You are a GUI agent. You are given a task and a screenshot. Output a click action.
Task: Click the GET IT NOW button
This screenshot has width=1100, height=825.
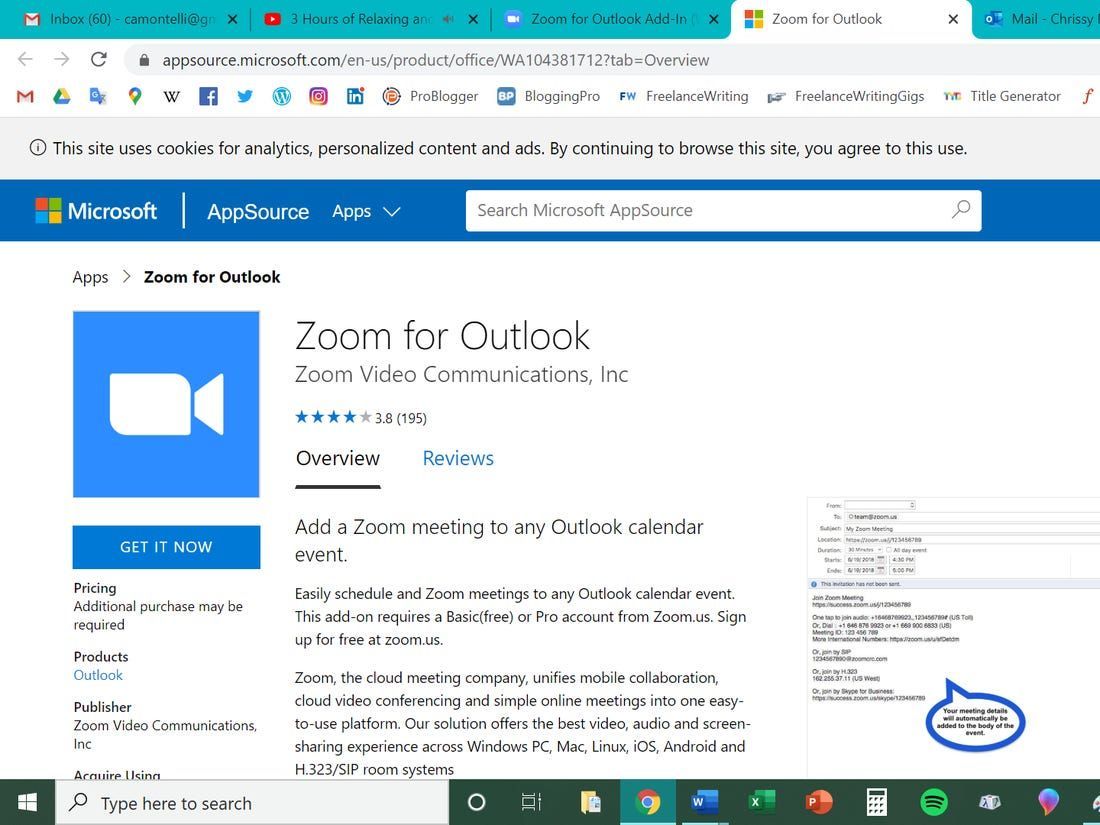pyautogui.click(x=166, y=547)
